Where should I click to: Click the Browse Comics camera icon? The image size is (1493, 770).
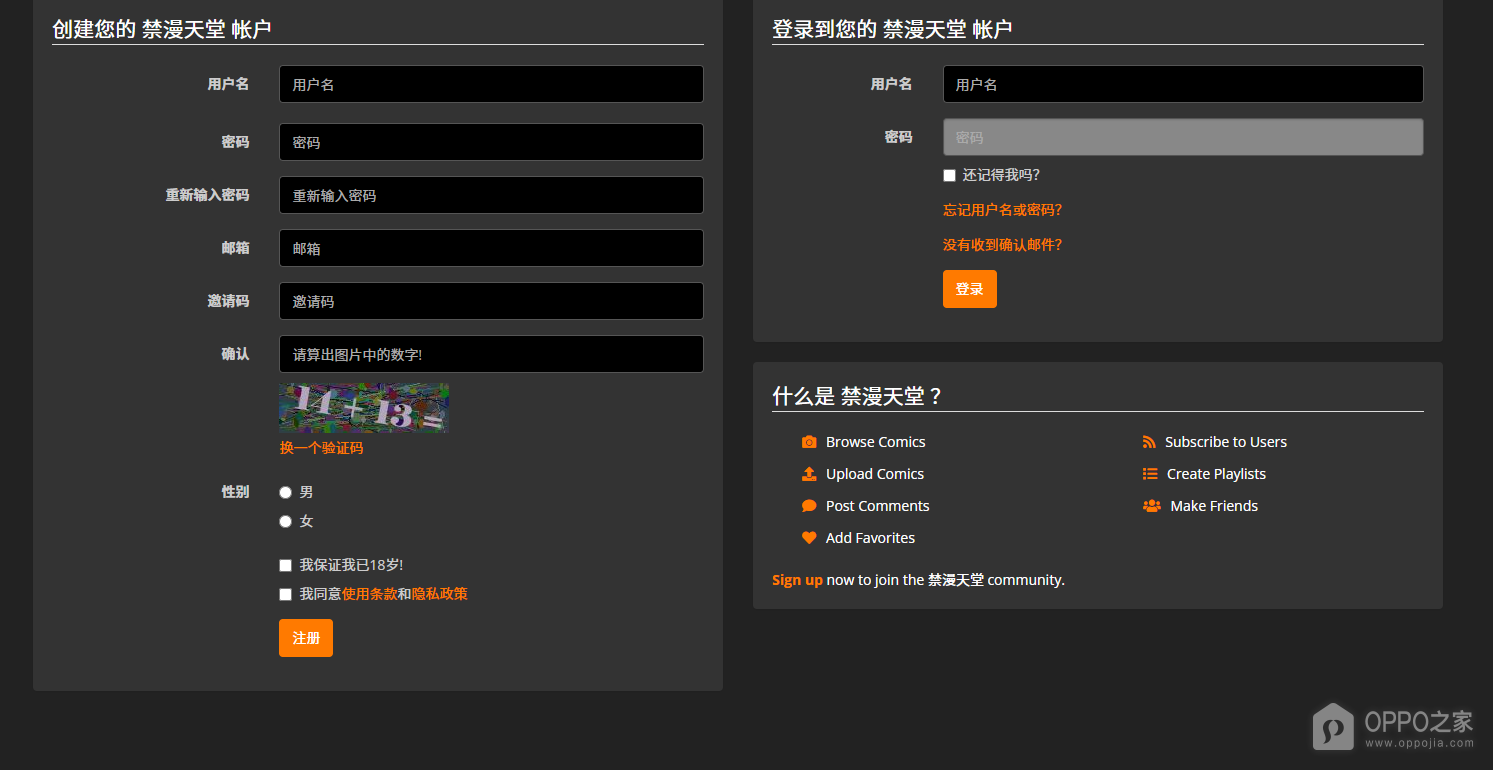click(809, 442)
